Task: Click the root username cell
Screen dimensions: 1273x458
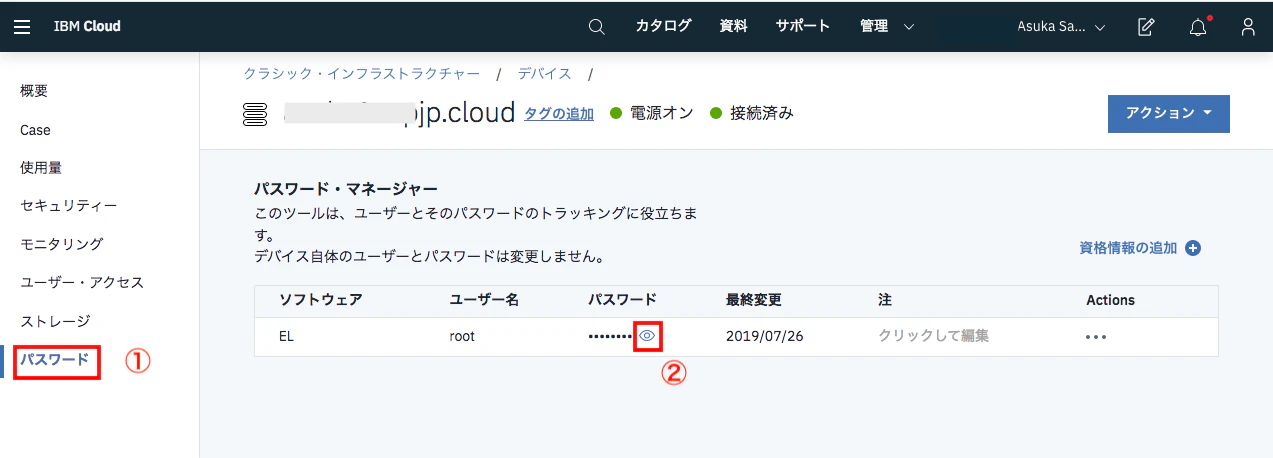Action: [x=462, y=336]
